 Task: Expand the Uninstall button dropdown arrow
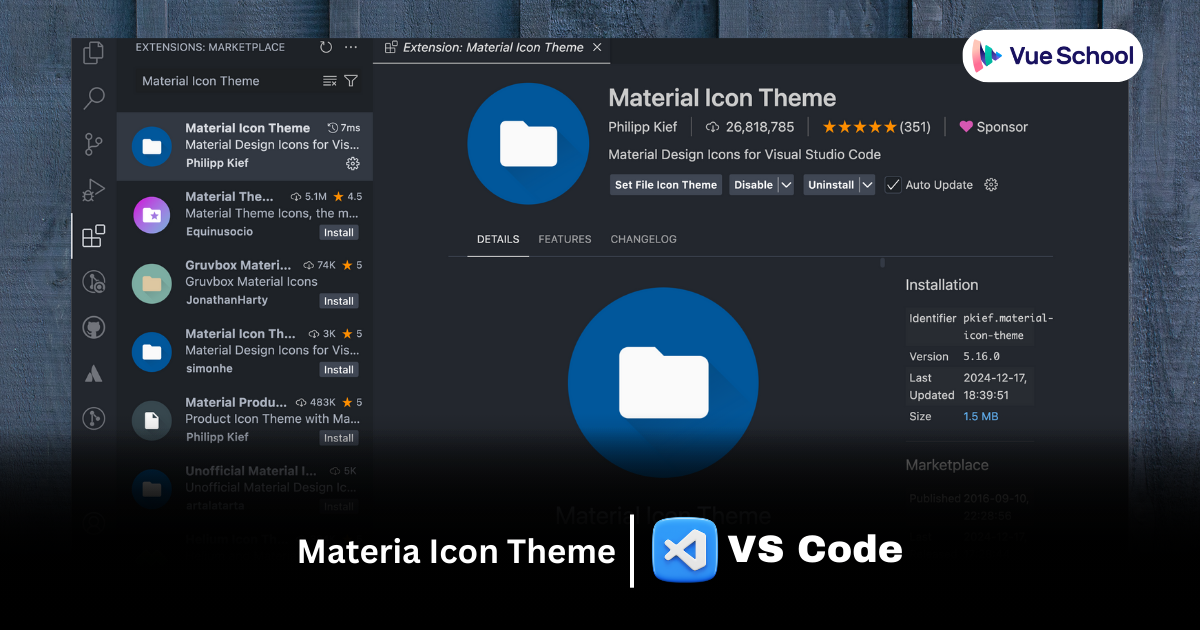(867, 185)
